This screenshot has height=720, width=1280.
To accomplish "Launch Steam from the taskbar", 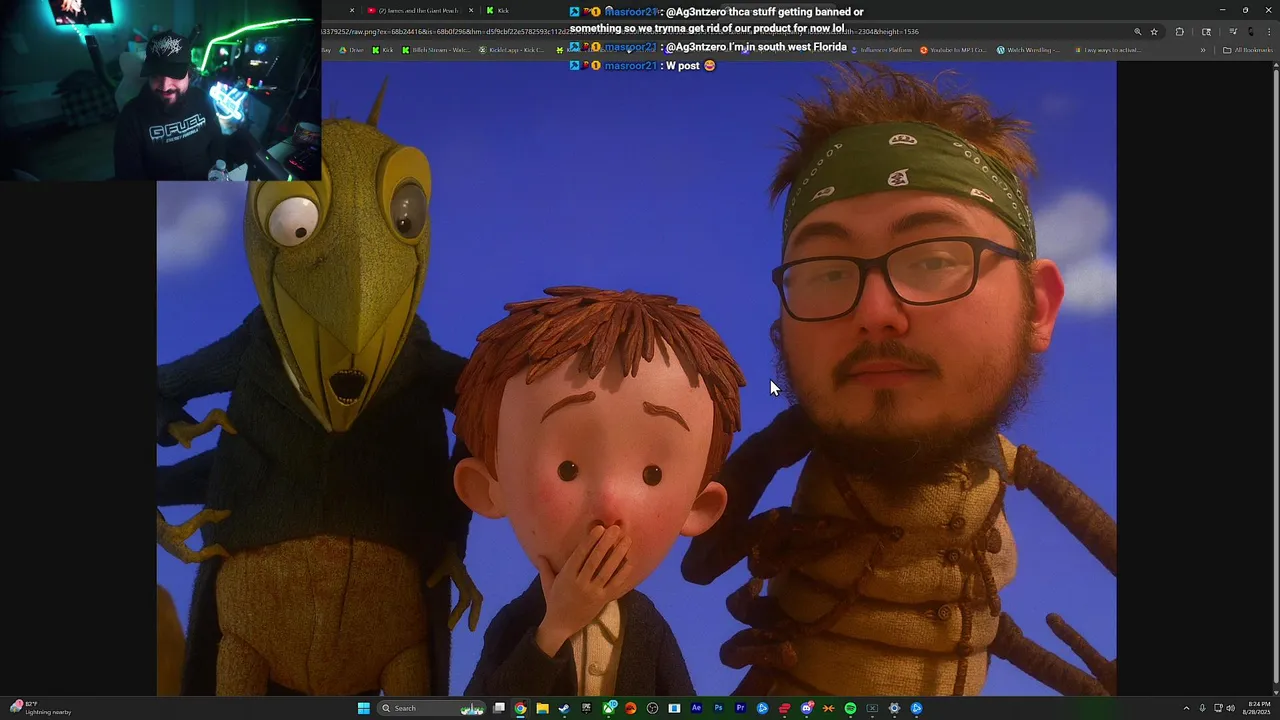I will [x=564, y=708].
